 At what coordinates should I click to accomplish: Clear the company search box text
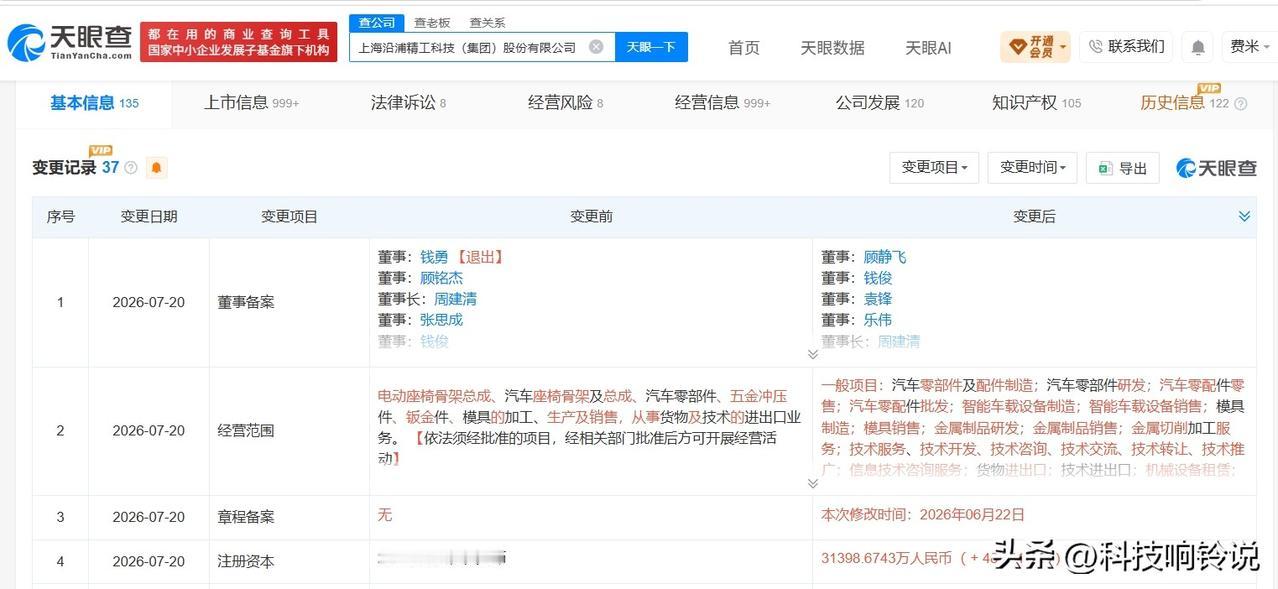(x=596, y=46)
